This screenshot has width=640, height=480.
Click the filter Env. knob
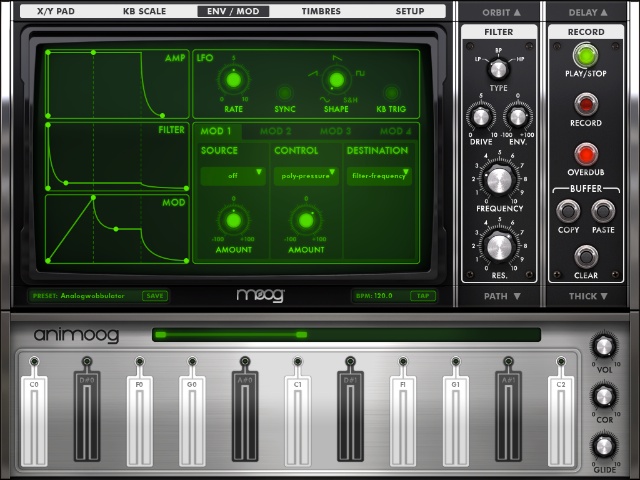pos(518,117)
